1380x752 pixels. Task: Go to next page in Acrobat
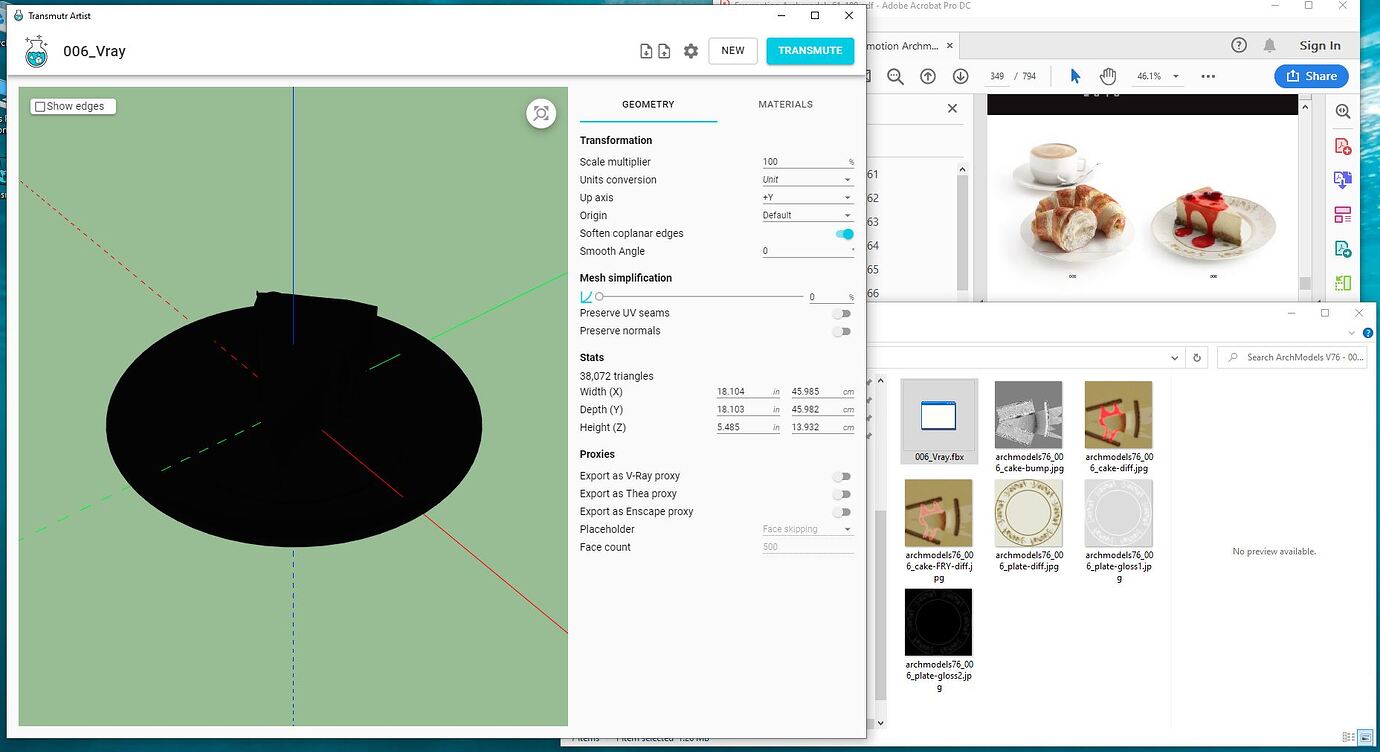pyautogui.click(x=961, y=76)
